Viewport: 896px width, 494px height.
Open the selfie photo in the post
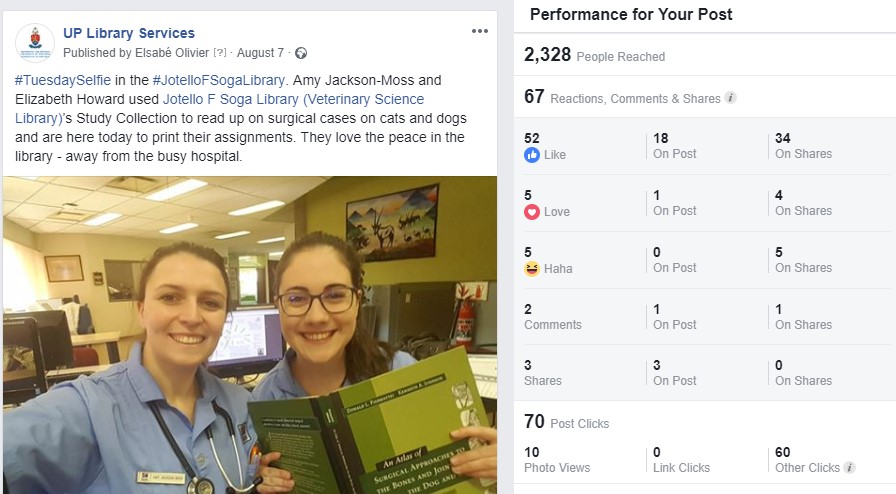point(250,335)
